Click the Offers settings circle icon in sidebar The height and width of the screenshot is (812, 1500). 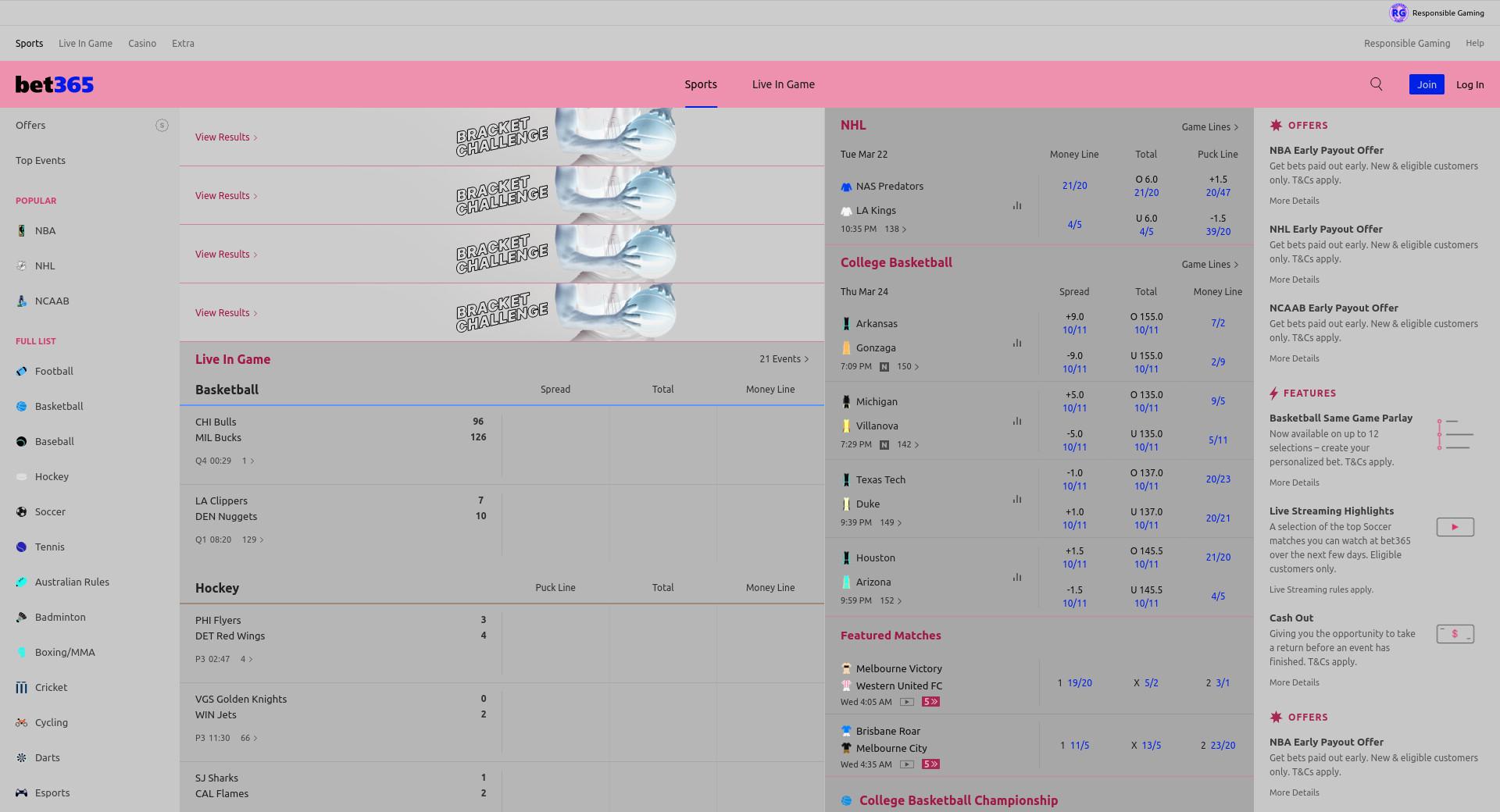[162, 125]
